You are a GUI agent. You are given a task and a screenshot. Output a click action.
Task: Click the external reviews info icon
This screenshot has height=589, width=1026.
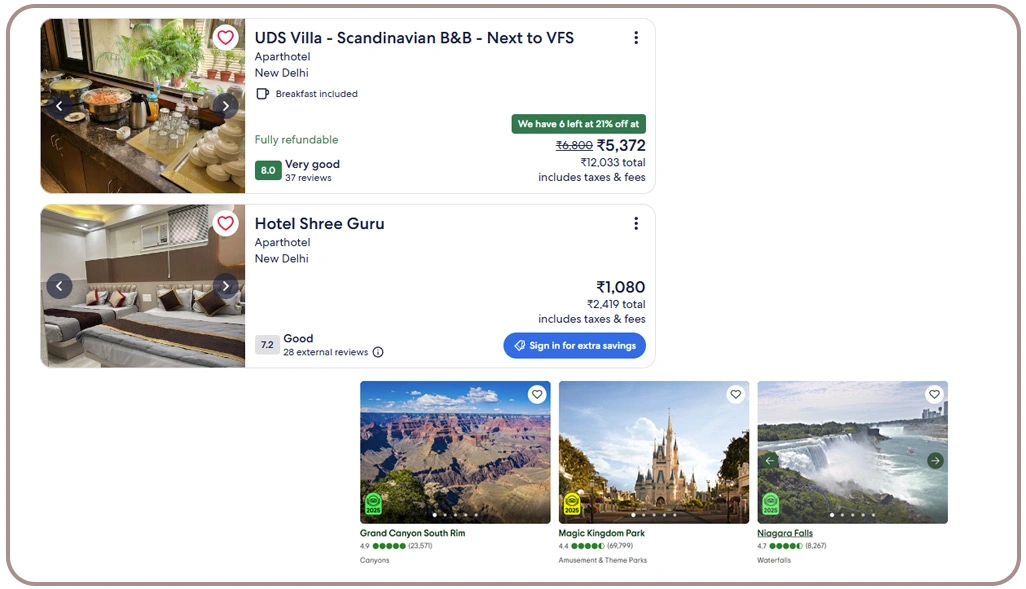coord(378,352)
